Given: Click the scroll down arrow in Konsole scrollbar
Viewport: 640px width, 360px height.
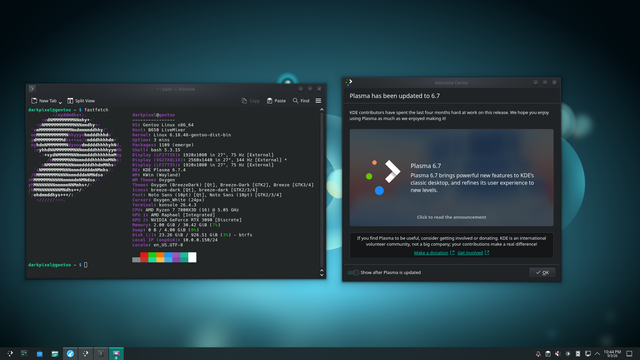Looking at the screenshot, I should (x=322, y=275).
